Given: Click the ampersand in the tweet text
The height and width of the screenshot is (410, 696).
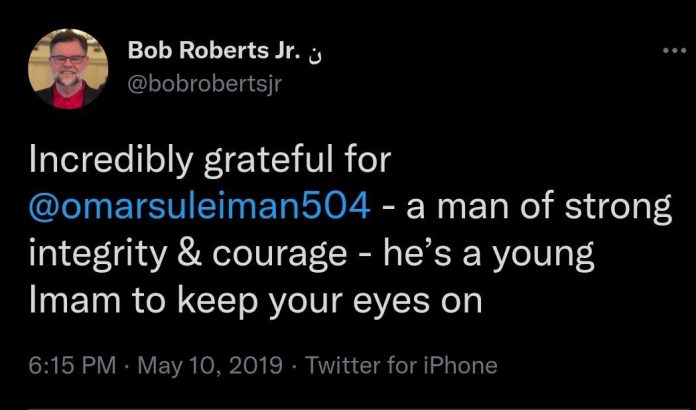Looking at the screenshot, I should pyautogui.click(x=190, y=253).
